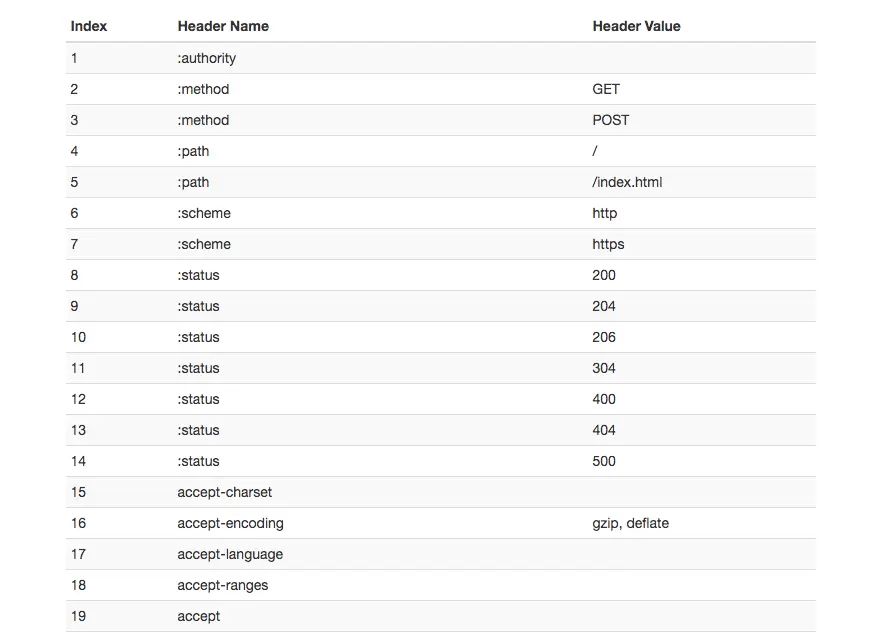The width and height of the screenshot is (896, 637).
Task: Select the /index.html path value
Action: click(627, 182)
